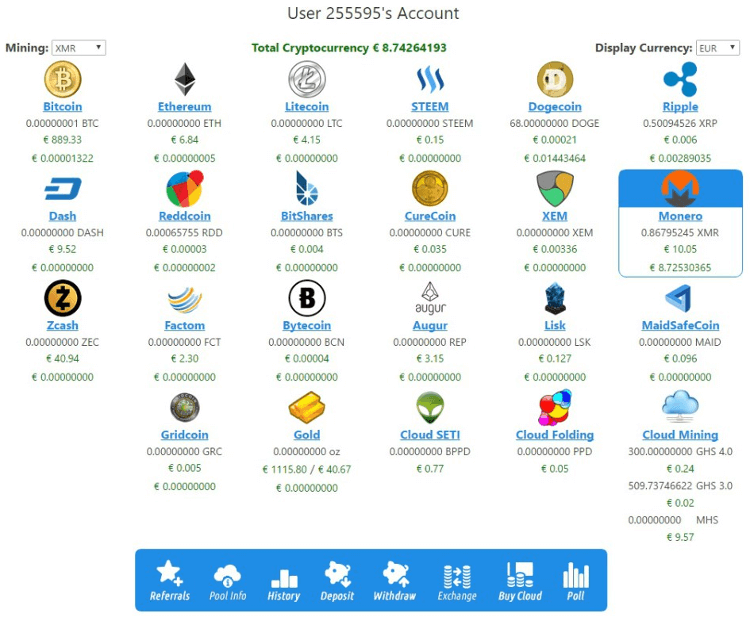750x617 pixels.
Task: Follow the CureCoin link
Action: (430, 216)
